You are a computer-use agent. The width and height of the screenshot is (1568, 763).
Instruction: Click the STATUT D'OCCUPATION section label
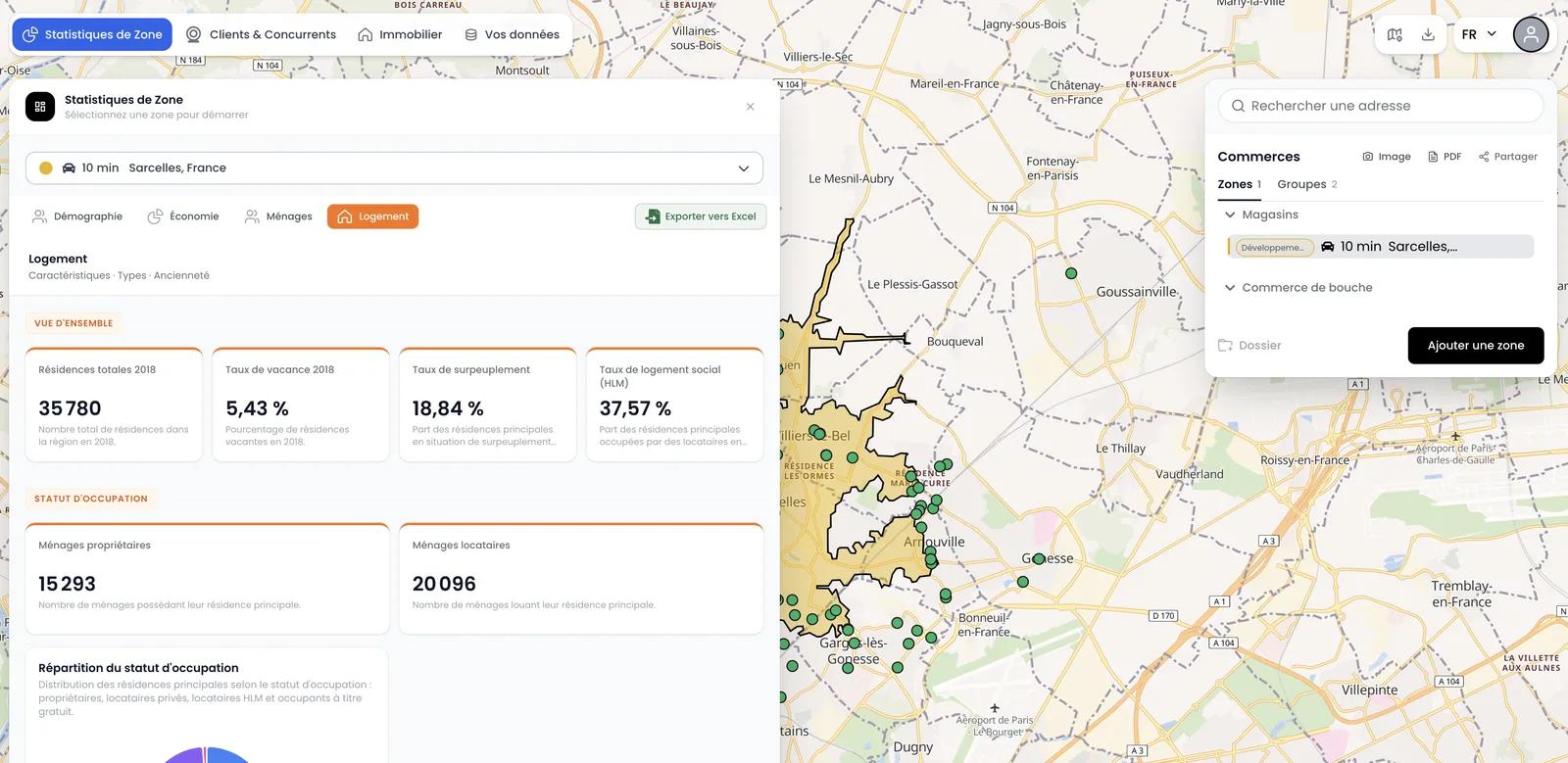pos(91,499)
